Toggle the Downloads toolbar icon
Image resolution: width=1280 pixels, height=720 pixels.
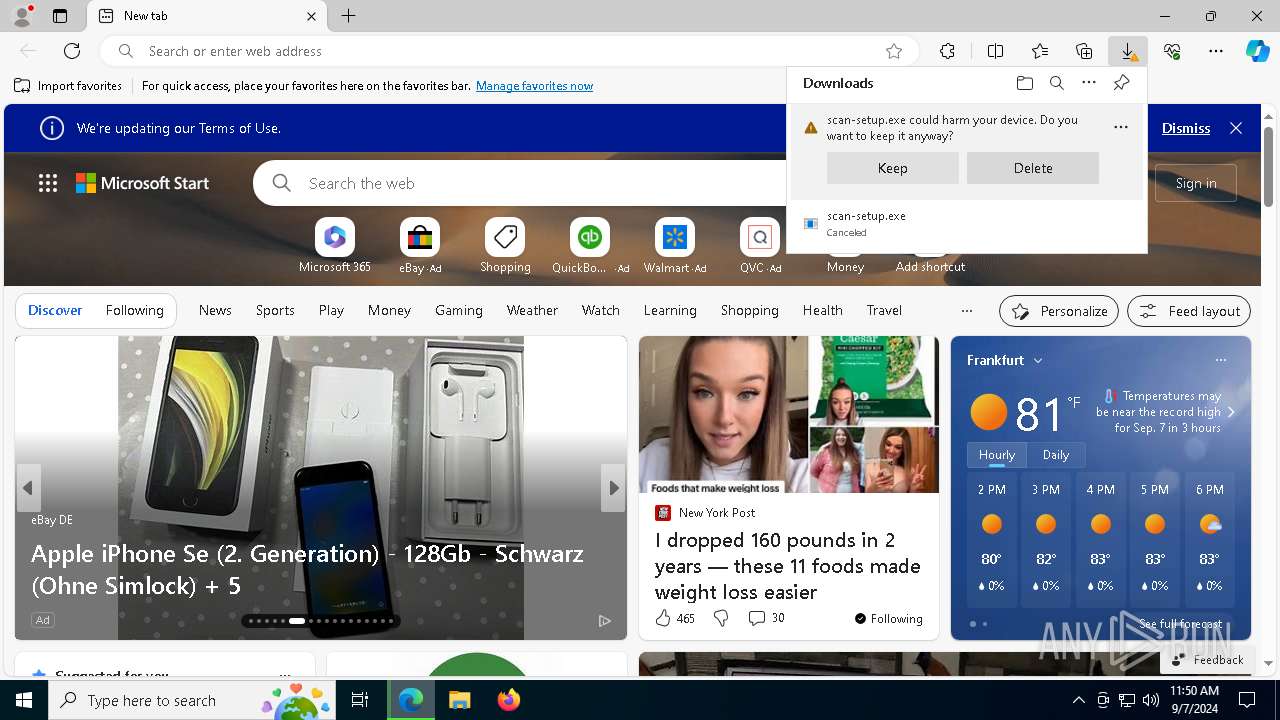pyautogui.click(x=1128, y=51)
